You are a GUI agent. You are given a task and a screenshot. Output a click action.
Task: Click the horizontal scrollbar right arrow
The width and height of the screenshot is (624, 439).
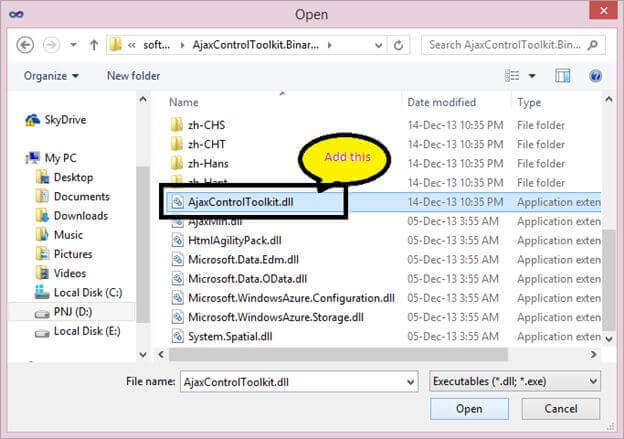(593, 354)
